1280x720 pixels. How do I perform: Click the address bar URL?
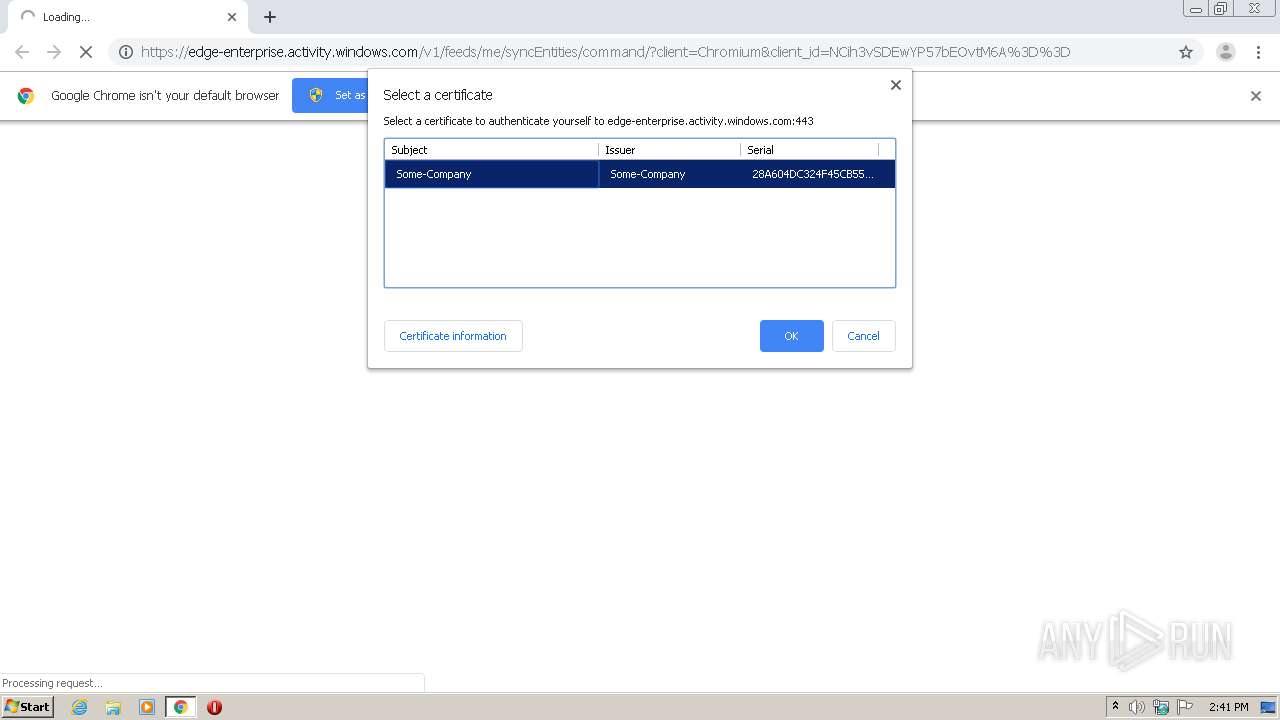[605, 52]
